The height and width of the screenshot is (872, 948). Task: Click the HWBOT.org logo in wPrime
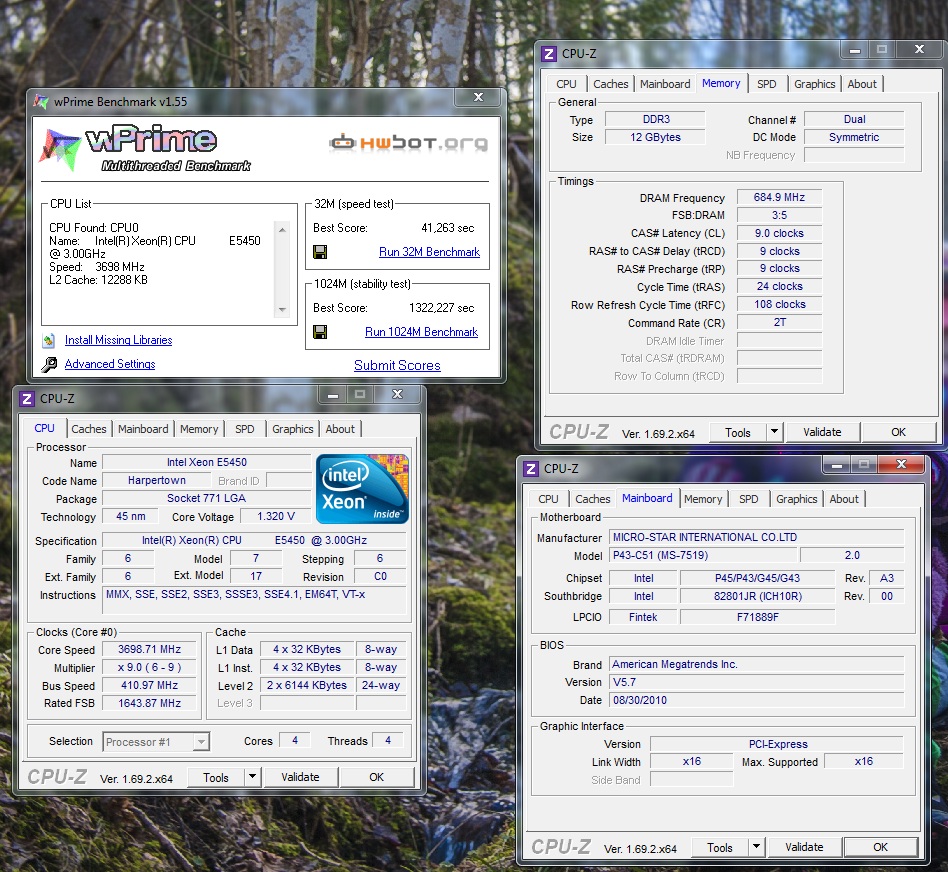pyautogui.click(x=409, y=143)
